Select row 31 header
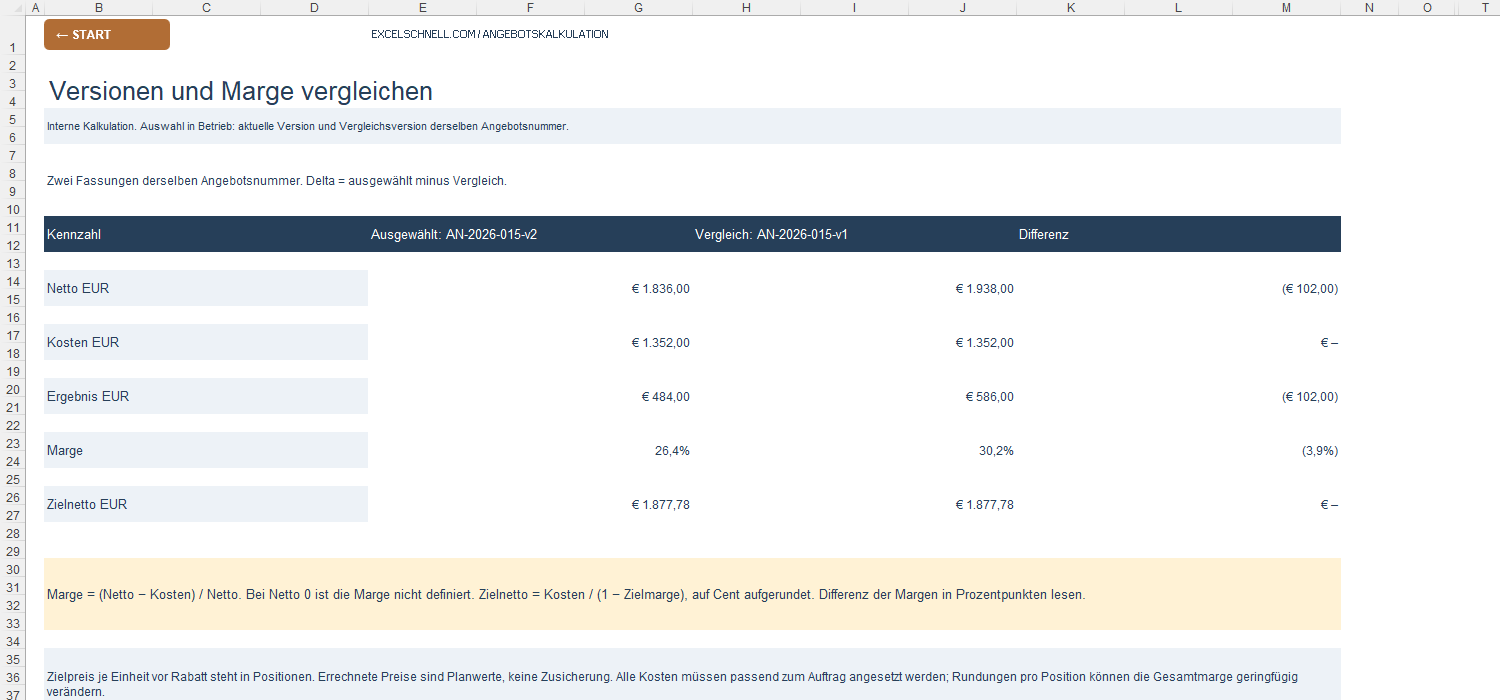The width and height of the screenshot is (1500, 700). pyautogui.click(x=14, y=586)
